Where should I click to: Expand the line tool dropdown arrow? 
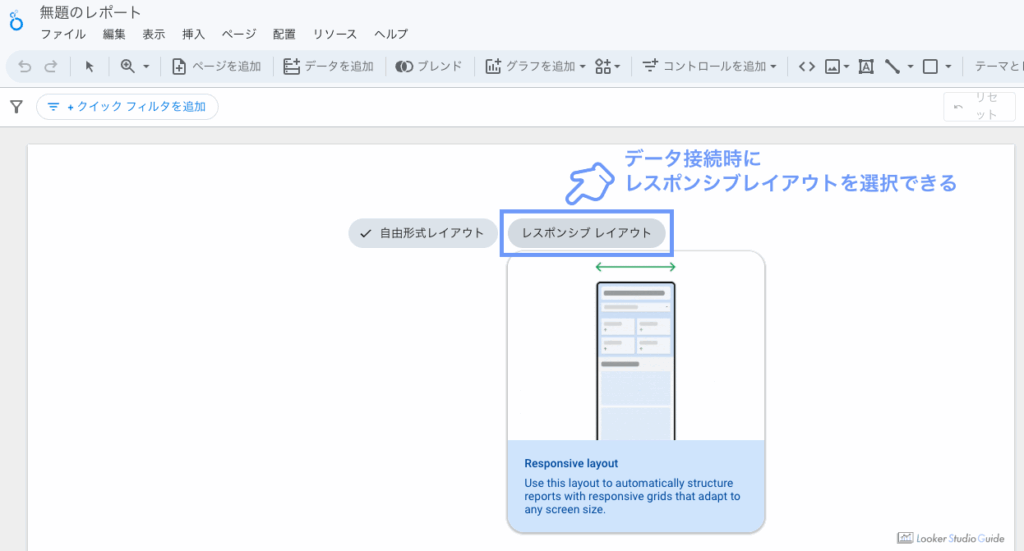click(x=910, y=67)
